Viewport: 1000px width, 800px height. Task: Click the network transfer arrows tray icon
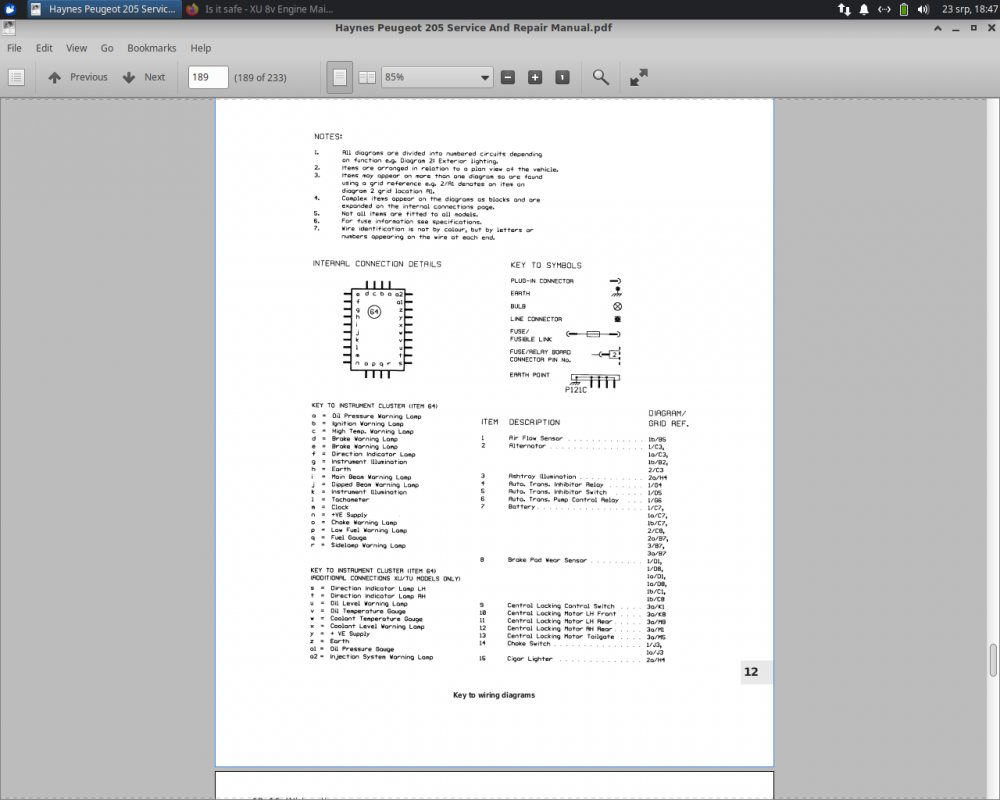point(844,9)
